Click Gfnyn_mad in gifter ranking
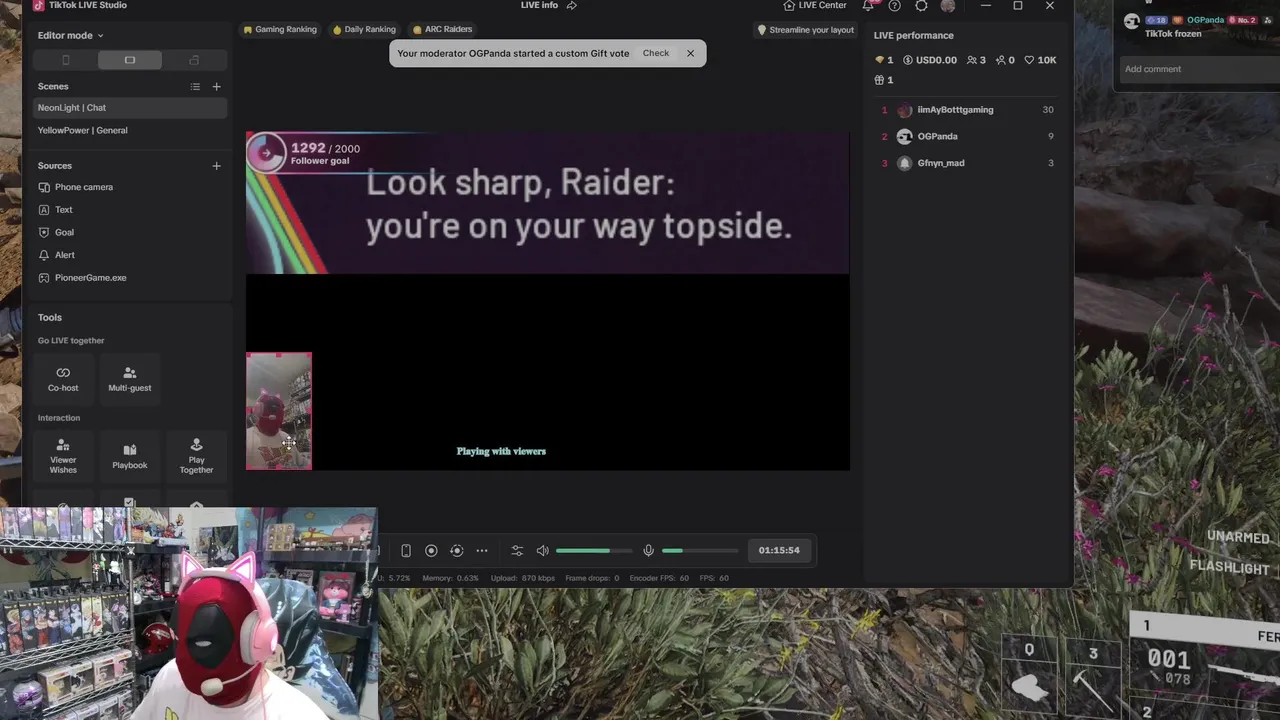The image size is (1280, 720). click(967, 163)
